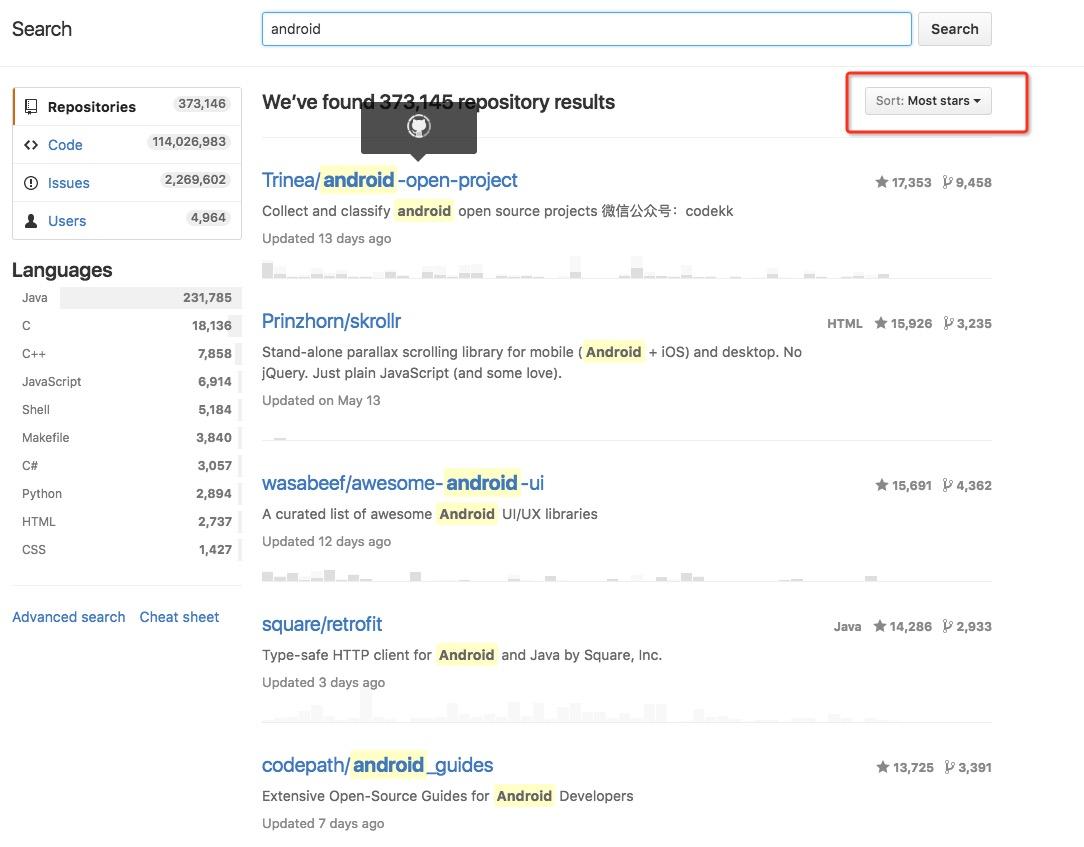Click the star icon for square/retrofit
This screenshot has height=847, width=1084.
coord(879,626)
